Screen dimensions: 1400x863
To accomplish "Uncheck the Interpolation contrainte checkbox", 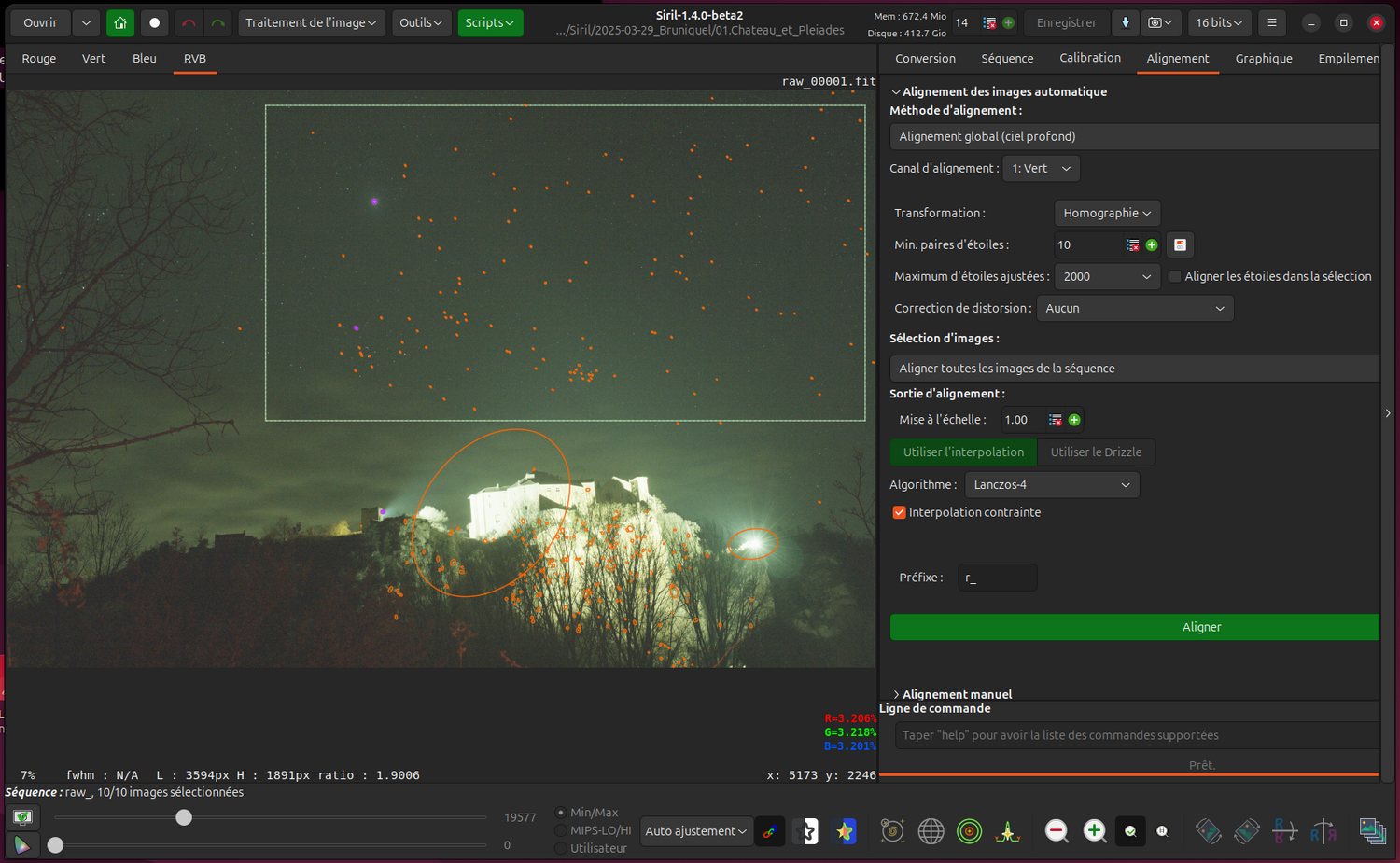I will (x=900, y=512).
